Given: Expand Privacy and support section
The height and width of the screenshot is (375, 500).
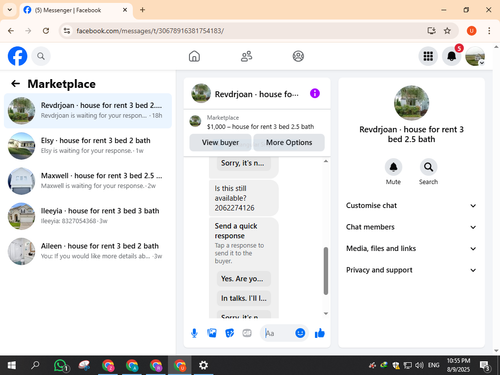Looking at the screenshot, I should 411,270.
